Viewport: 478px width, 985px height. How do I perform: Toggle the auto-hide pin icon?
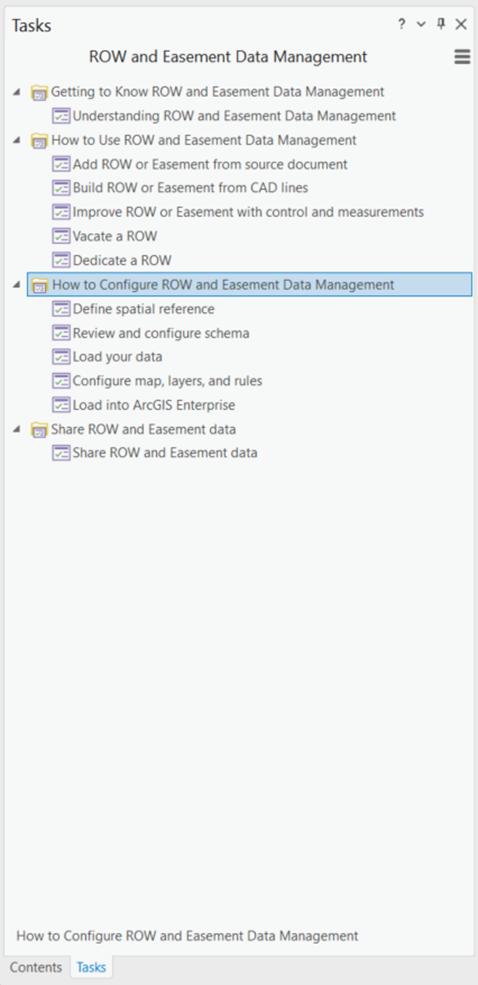[441, 24]
